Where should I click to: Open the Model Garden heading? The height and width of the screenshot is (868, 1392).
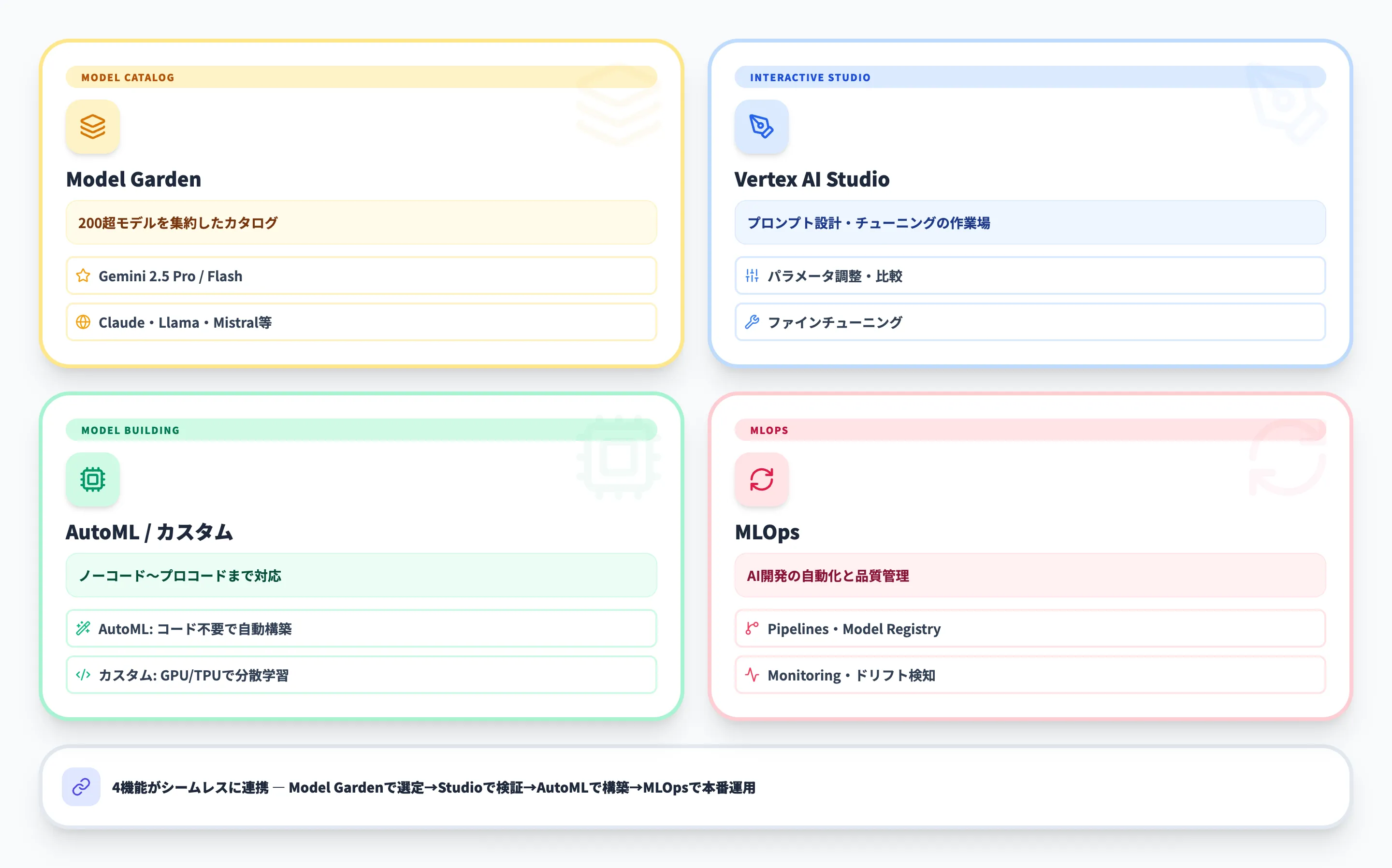pyautogui.click(x=133, y=179)
